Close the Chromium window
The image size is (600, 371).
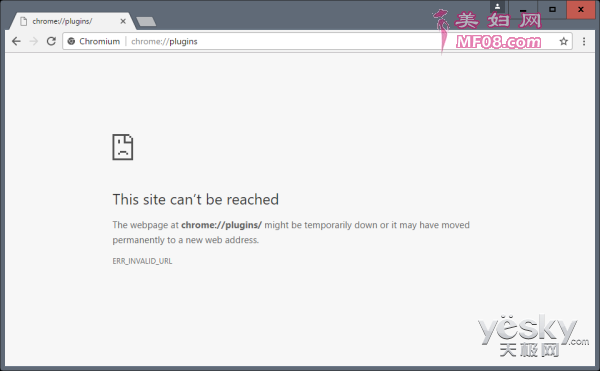click(x=580, y=9)
